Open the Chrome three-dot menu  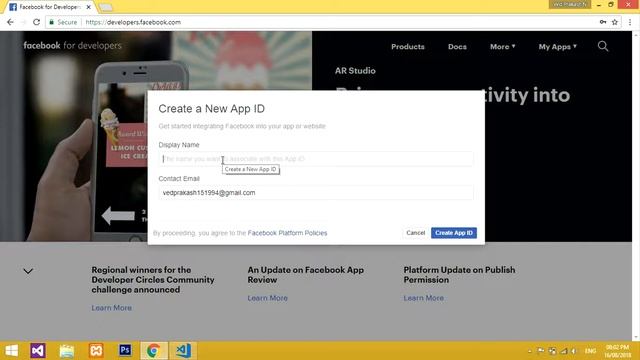(630, 22)
